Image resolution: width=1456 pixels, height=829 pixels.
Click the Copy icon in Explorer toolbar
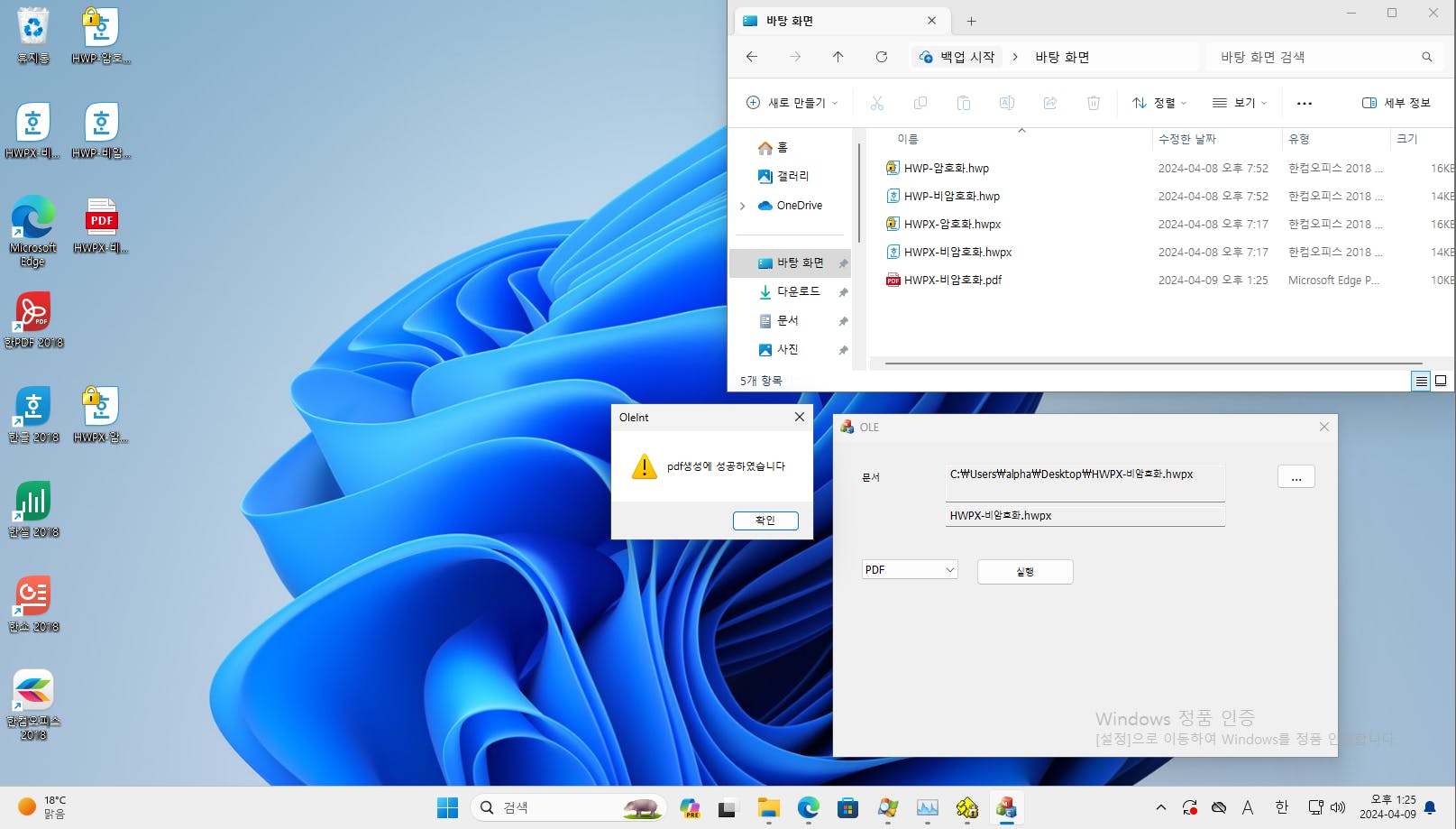click(920, 103)
